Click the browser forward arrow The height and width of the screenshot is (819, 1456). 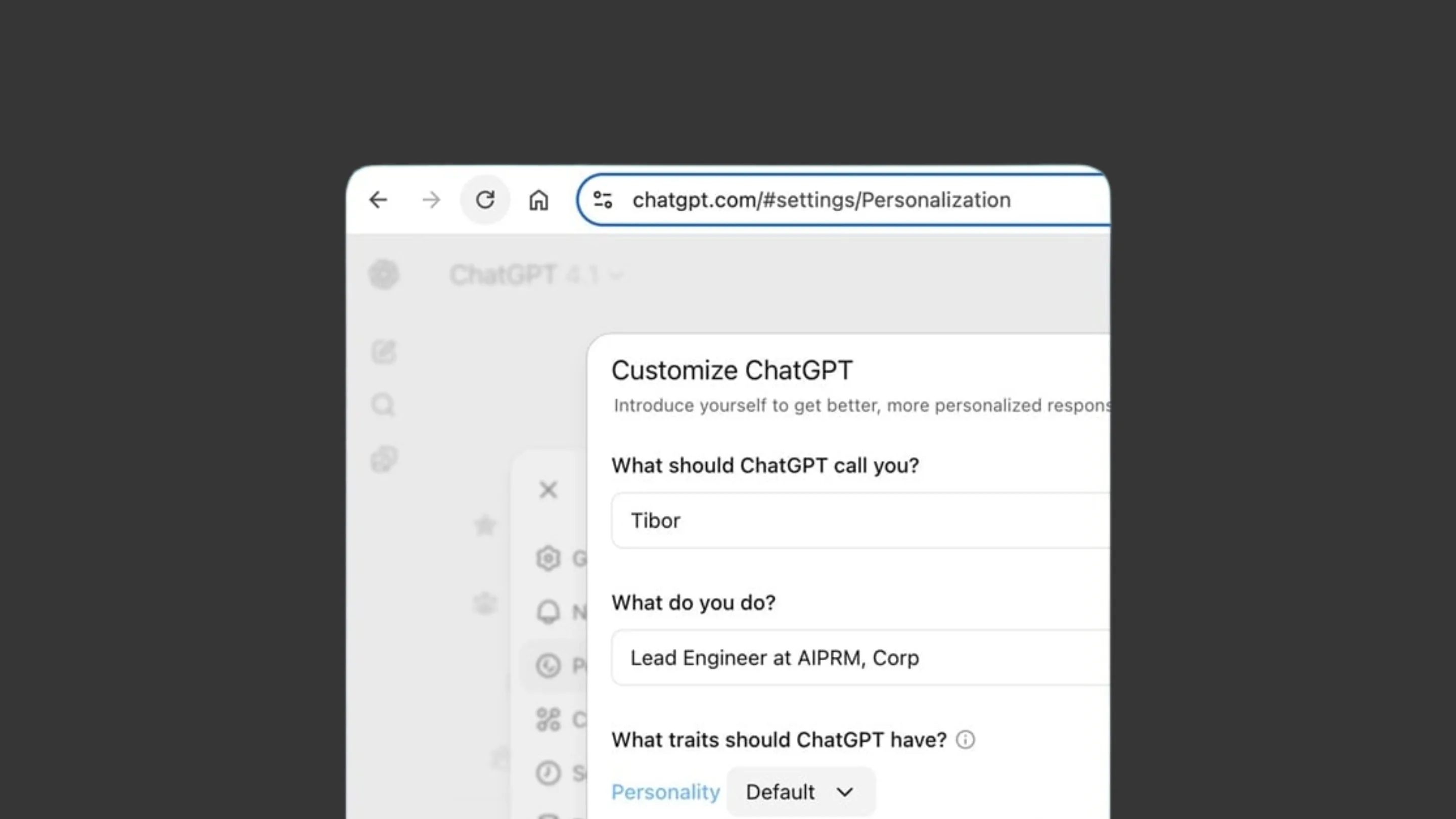431,200
